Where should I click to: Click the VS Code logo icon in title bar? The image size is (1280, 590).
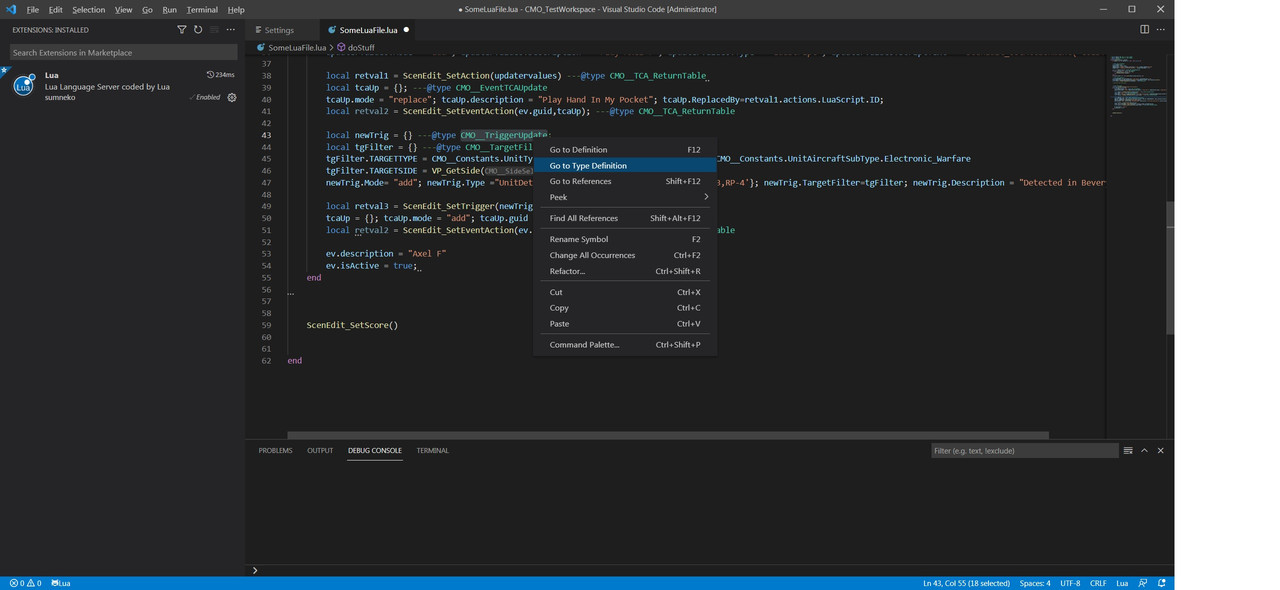coord(11,9)
